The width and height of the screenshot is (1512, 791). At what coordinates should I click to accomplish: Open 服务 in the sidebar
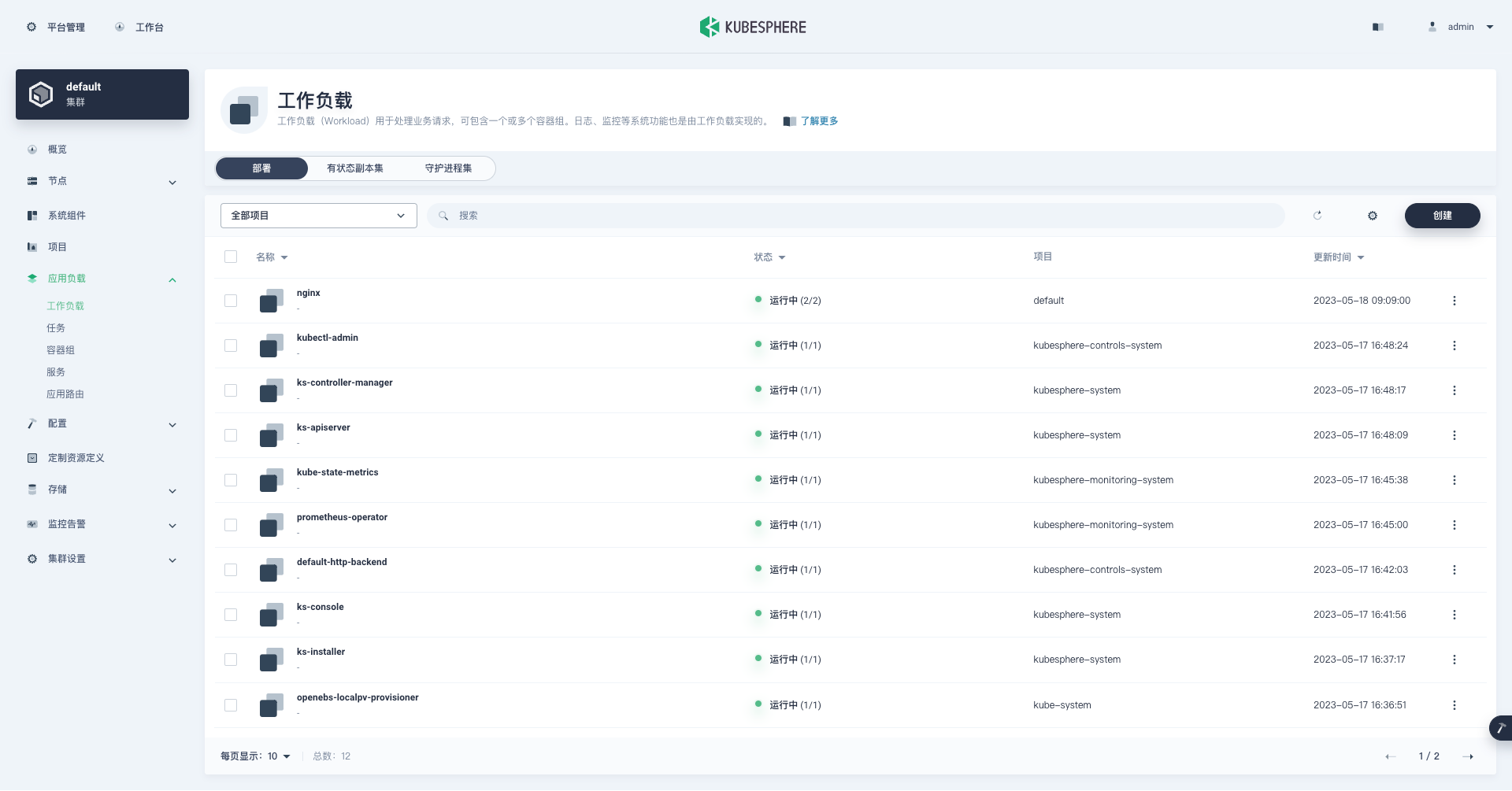coord(56,372)
